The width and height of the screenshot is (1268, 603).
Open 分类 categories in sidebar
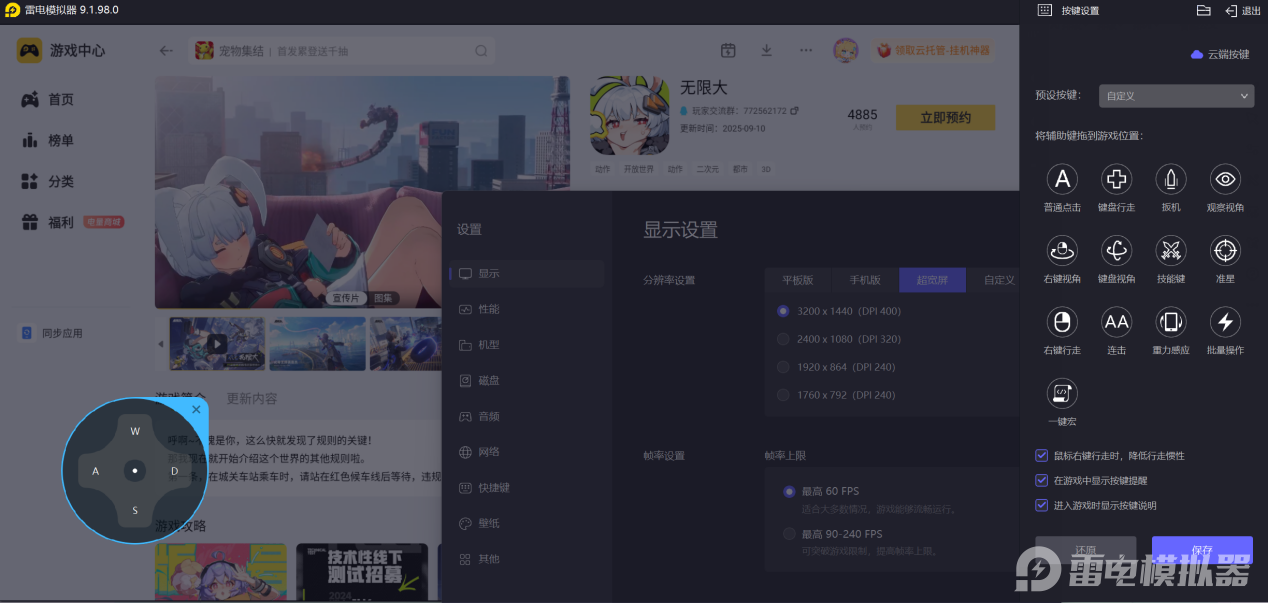pos(48,181)
